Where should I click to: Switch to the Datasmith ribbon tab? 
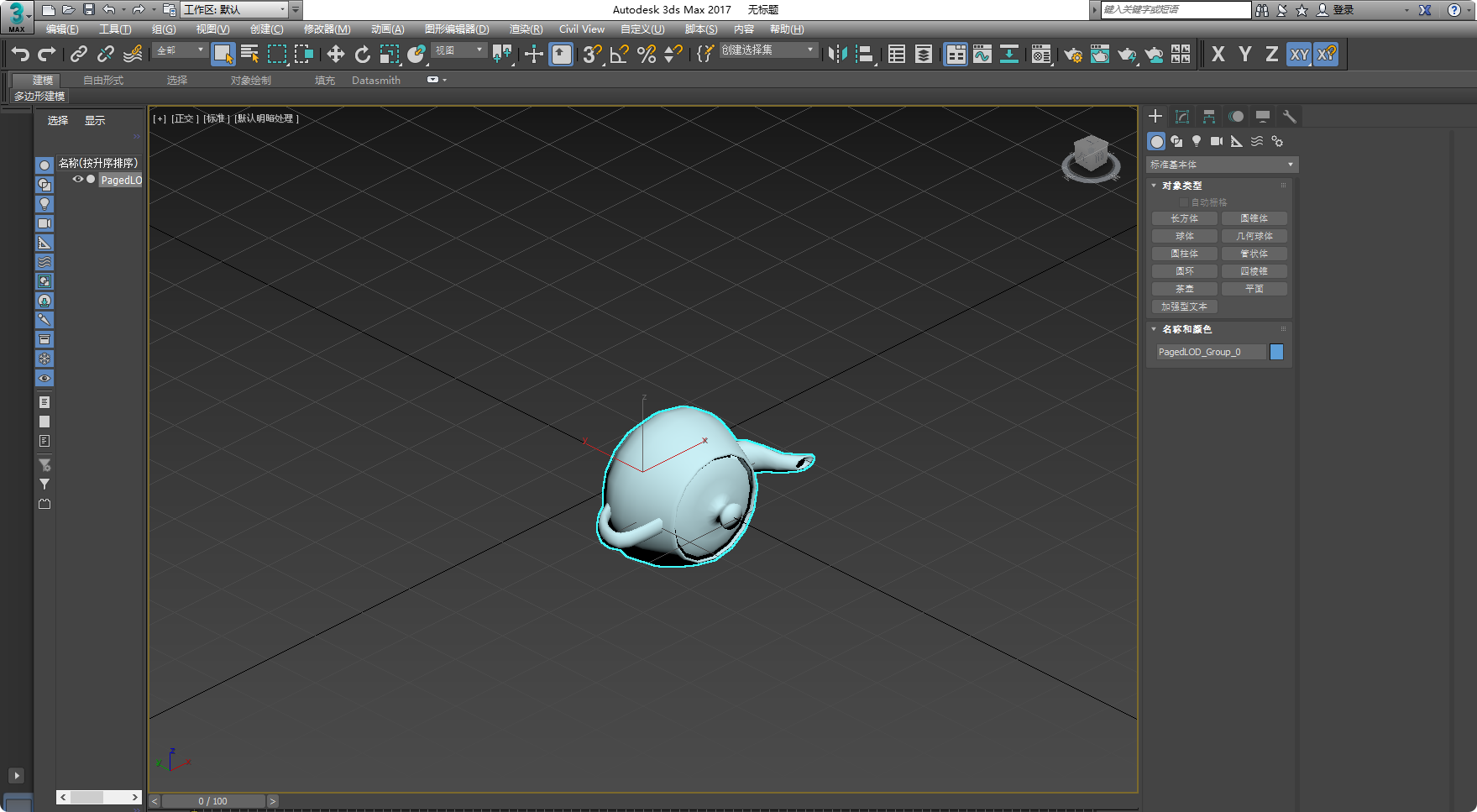[376, 81]
